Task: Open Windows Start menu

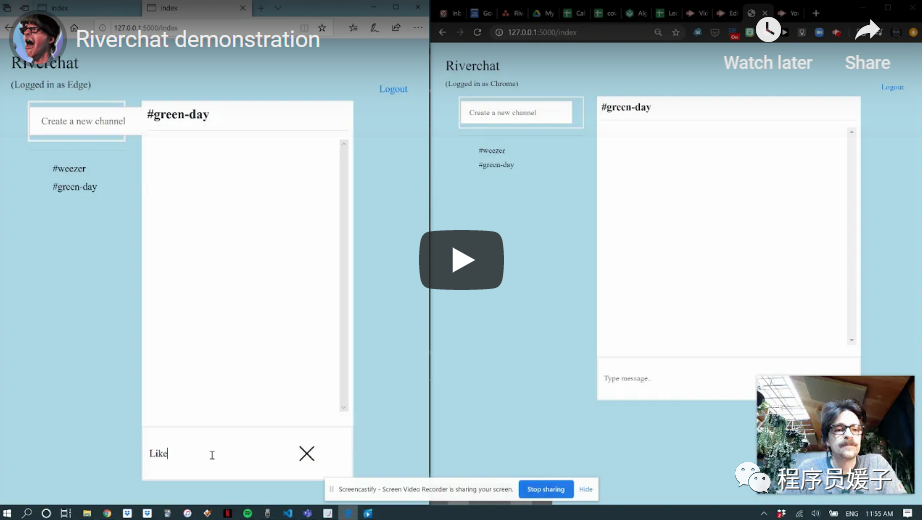Action: pos(7,513)
